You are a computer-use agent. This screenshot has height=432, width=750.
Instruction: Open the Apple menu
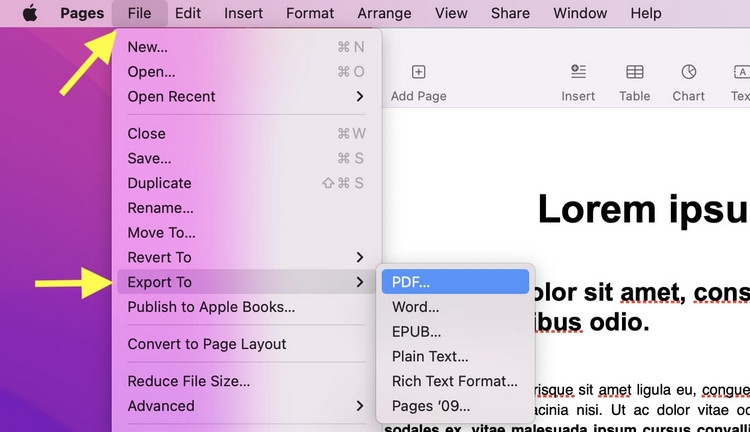tap(30, 13)
